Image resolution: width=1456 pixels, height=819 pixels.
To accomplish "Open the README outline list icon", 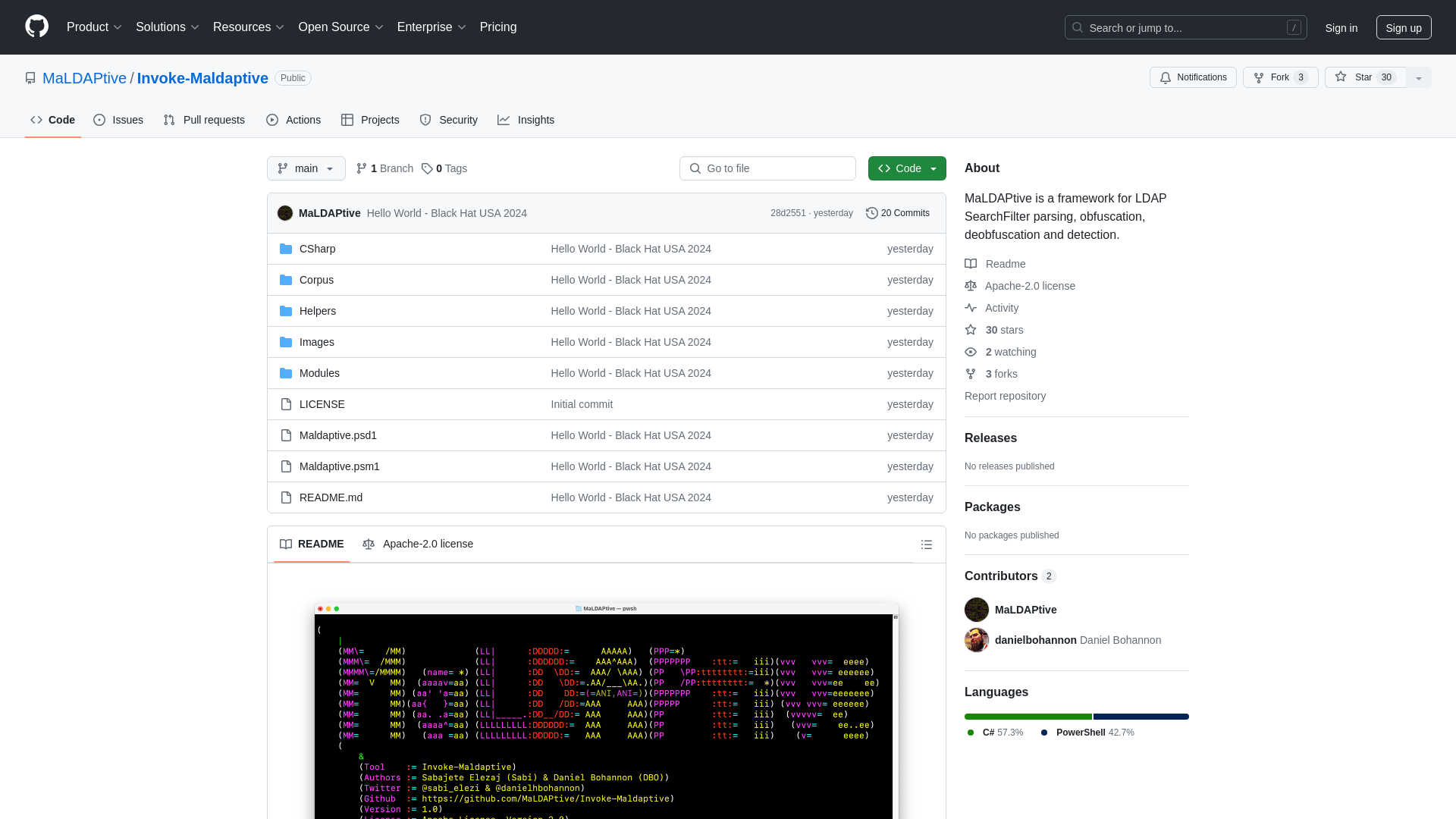I will click(x=927, y=544).
